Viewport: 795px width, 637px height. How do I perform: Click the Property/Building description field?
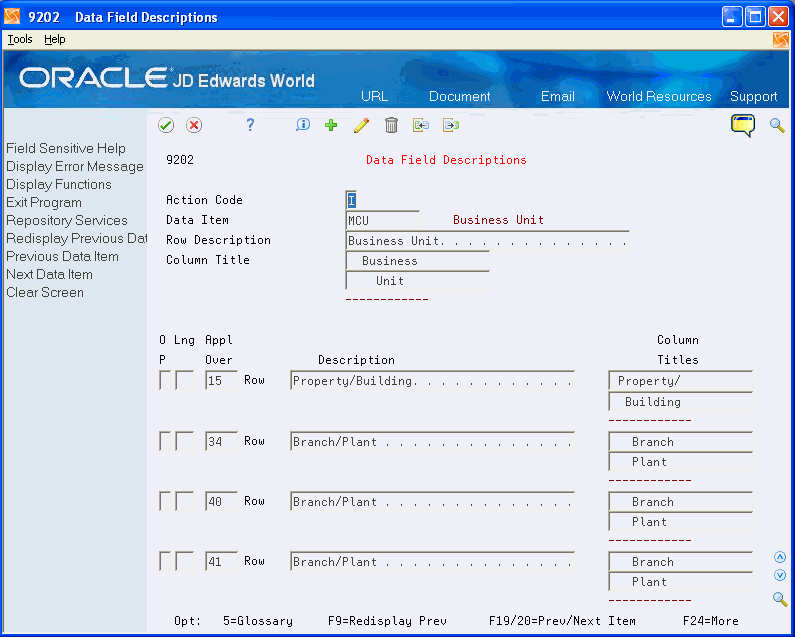tap(432, 380)
